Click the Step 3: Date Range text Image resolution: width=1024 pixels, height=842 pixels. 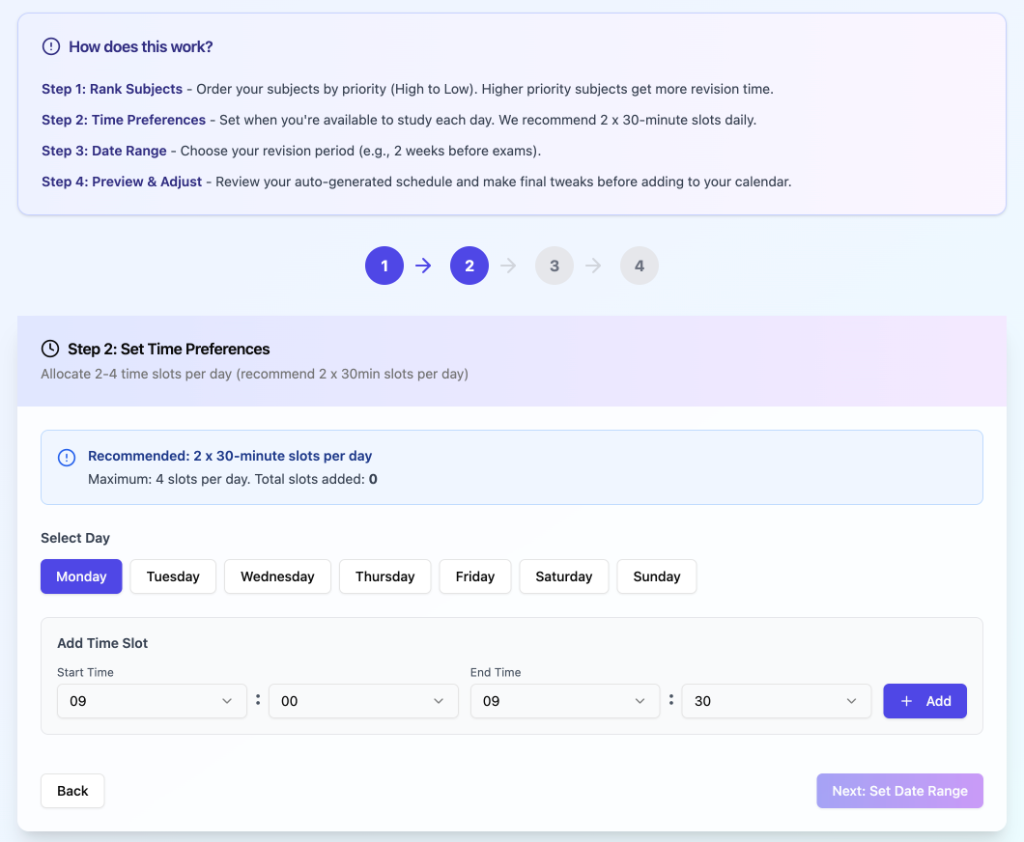point(104,150)
